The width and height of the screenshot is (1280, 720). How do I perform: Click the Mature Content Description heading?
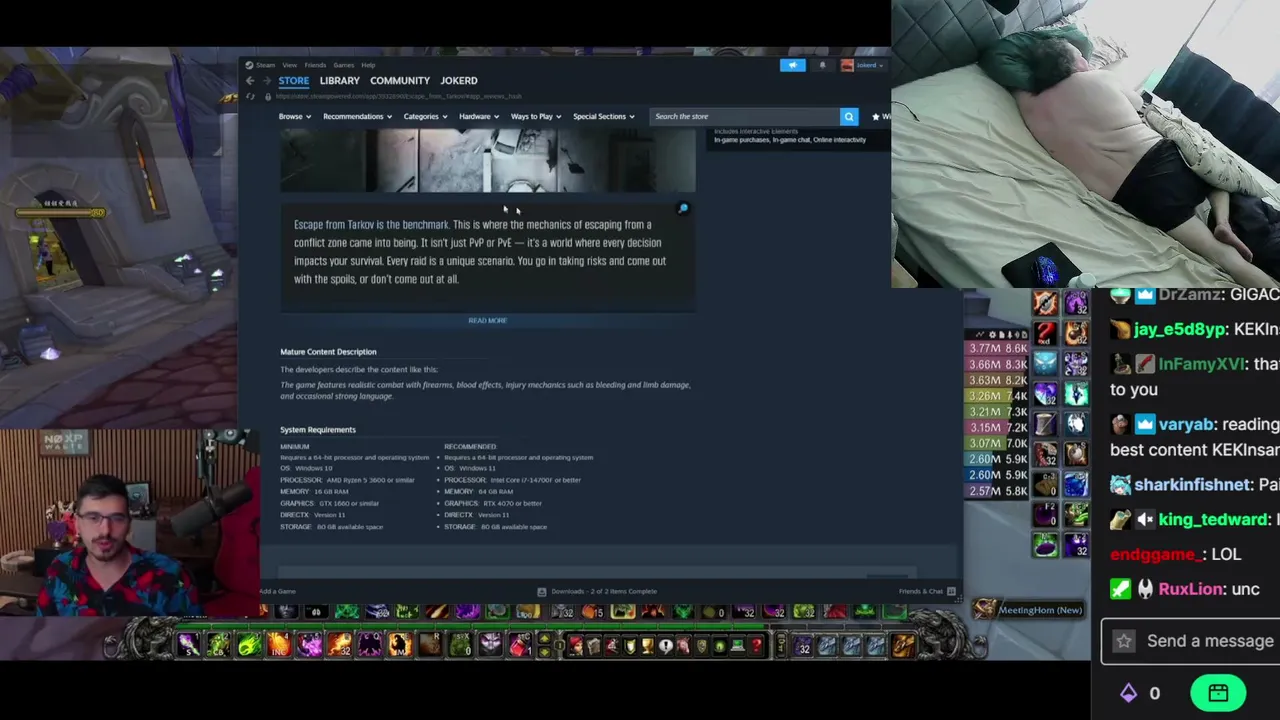click(x=328, y=352)
